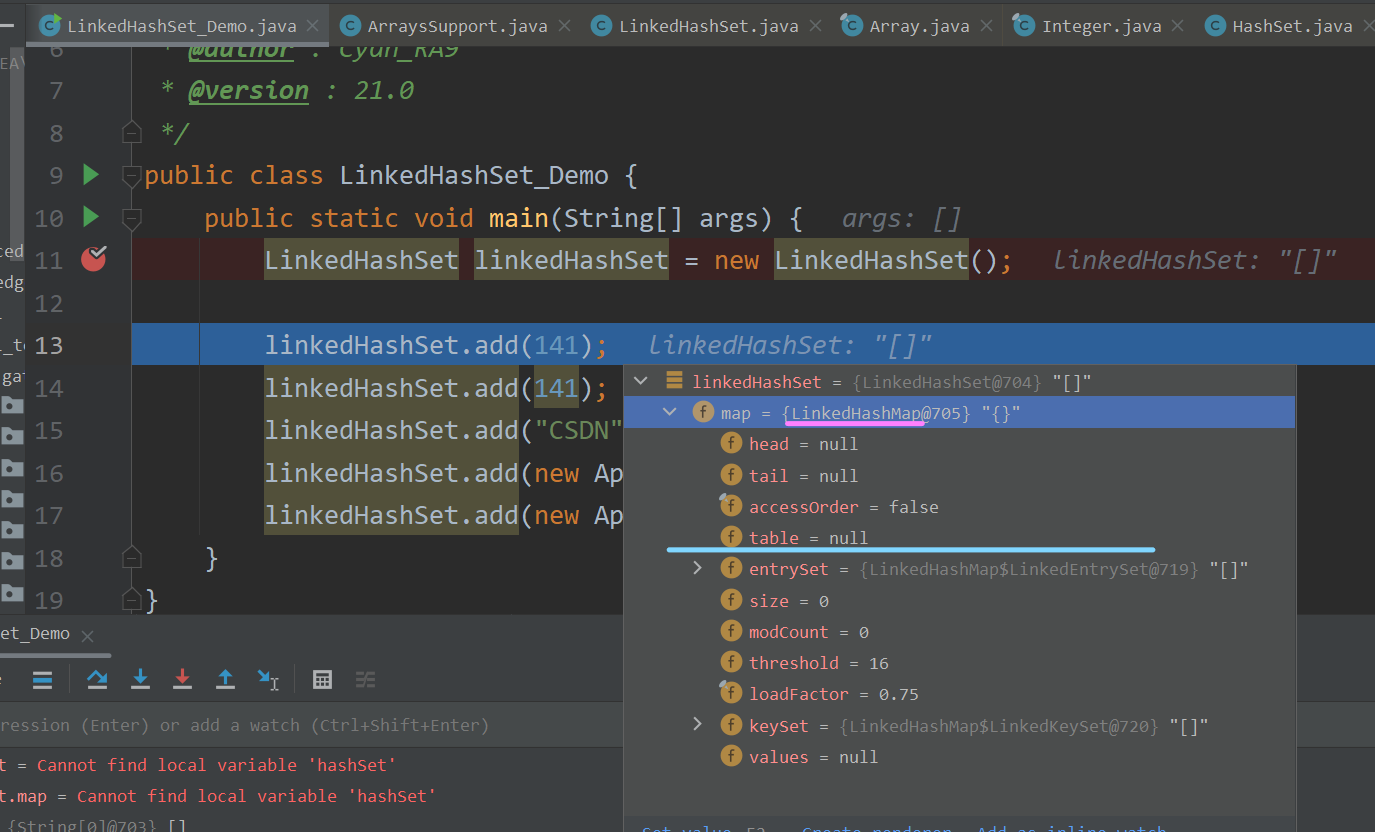This screenshot has width=1375, height=832.
Task: Select the 'table = null' row
Action: [x=959, y=537]
